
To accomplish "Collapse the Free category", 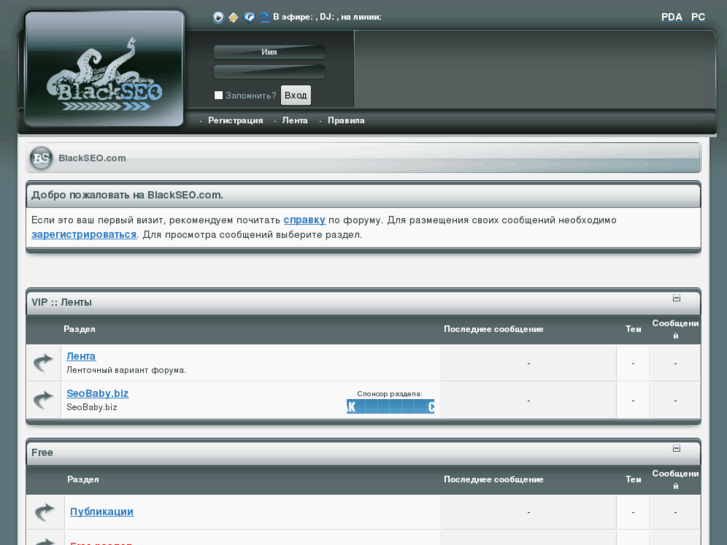I will click(x=676, y=449).
